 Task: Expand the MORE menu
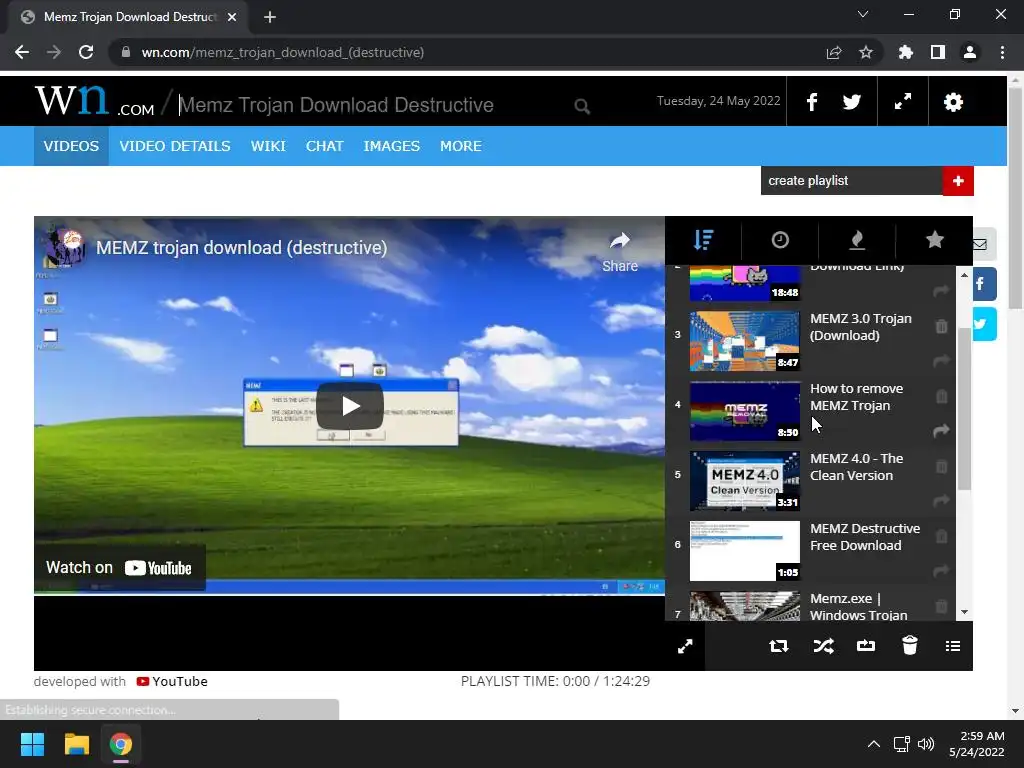[460, 146]
